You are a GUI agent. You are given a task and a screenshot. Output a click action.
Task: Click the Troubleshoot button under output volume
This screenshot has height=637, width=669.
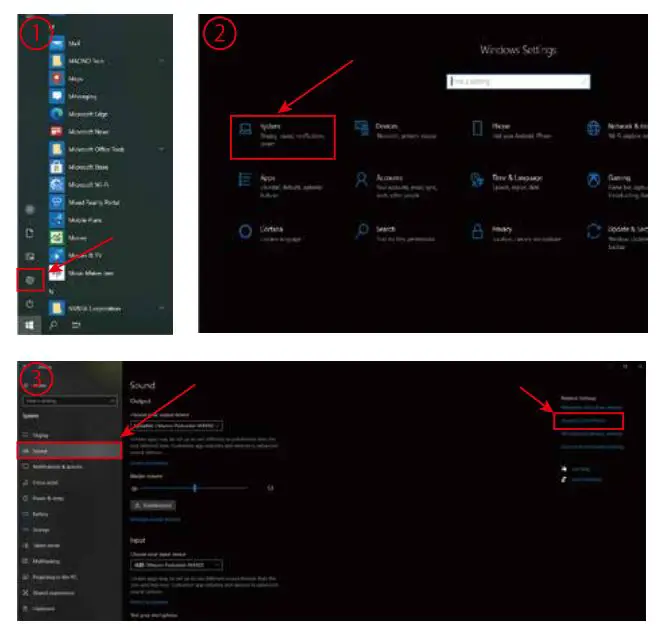point(153,506)
